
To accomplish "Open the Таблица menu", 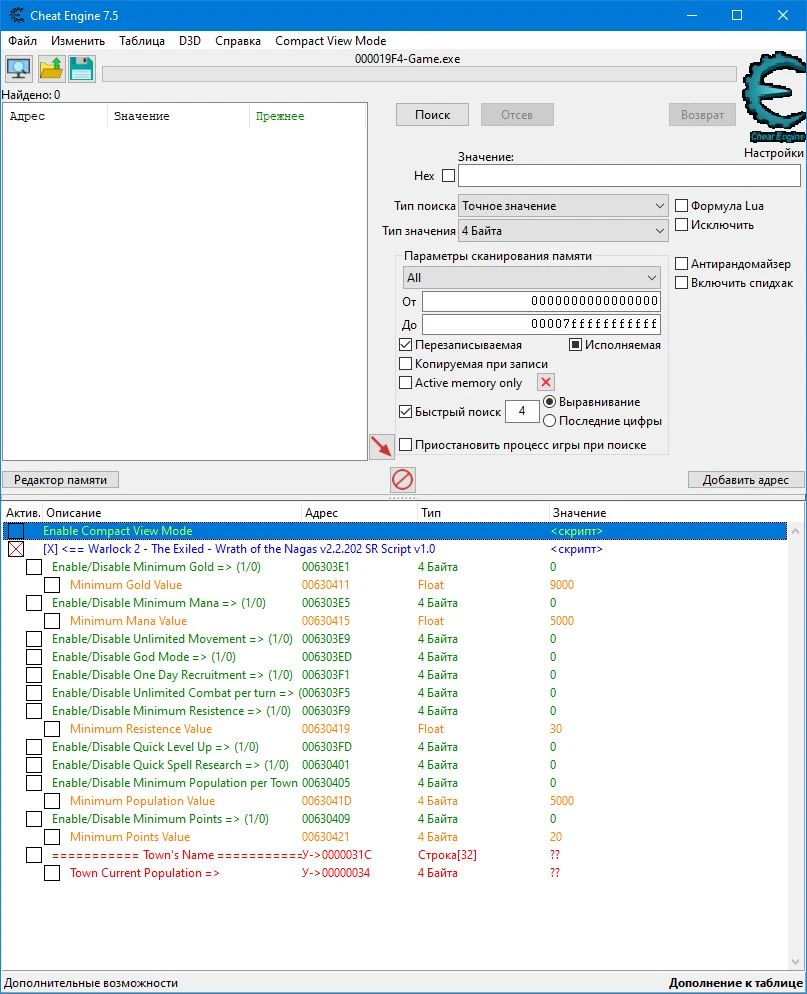I will click(142, 41).
